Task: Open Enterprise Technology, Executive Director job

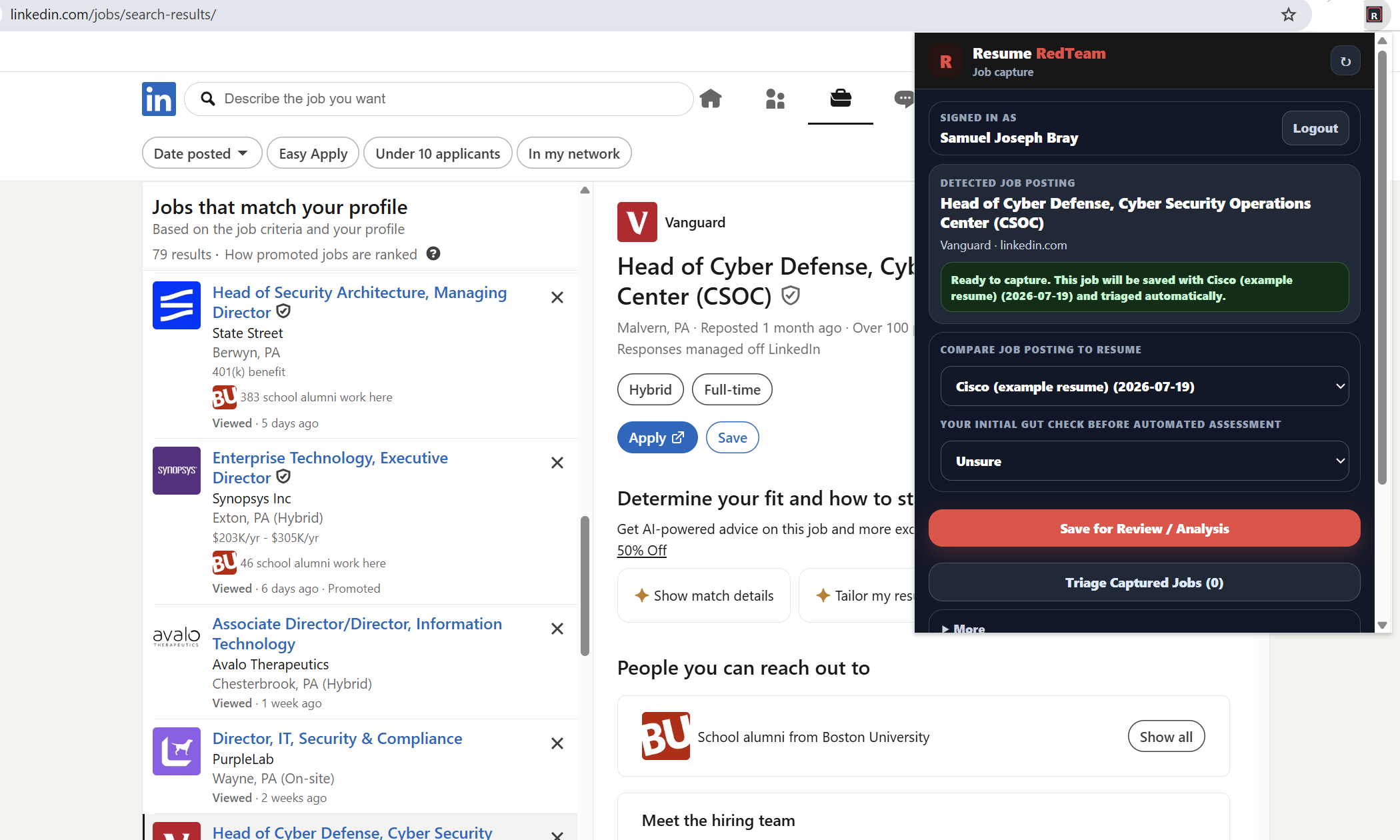Action: (x=330, y=467)
